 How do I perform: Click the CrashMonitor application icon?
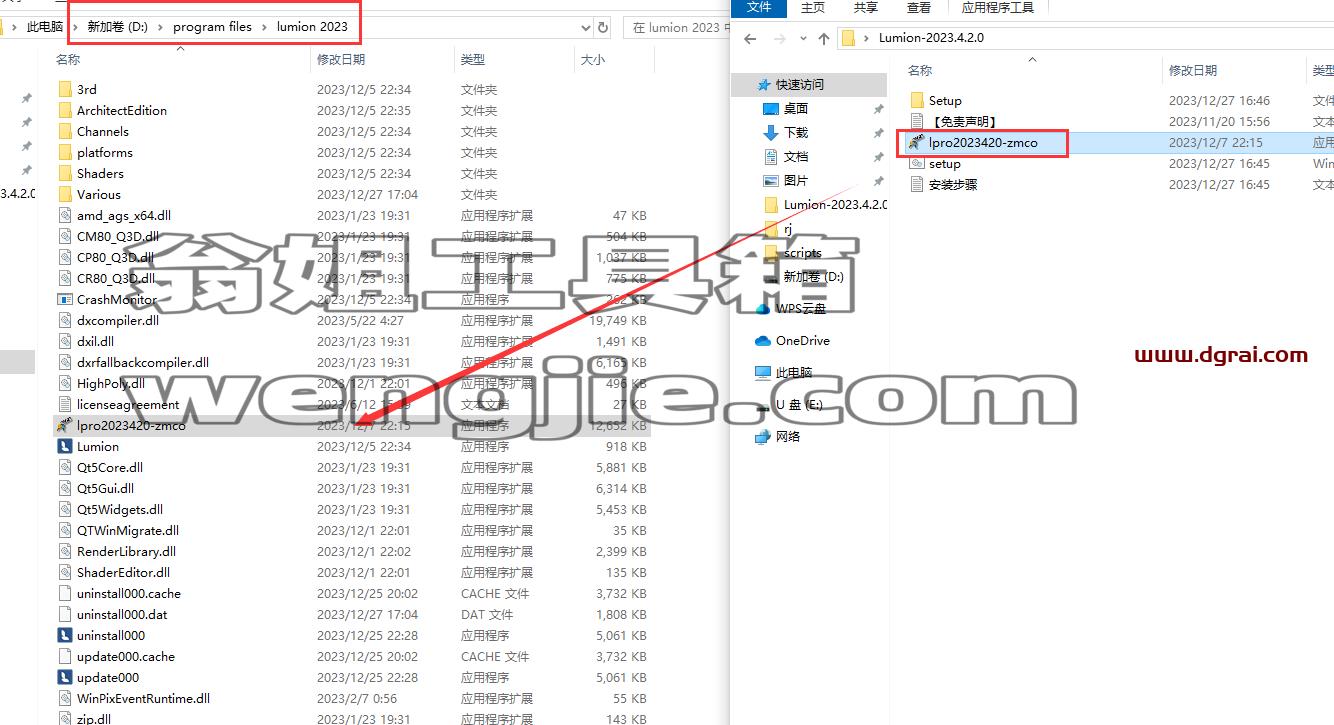65,299
